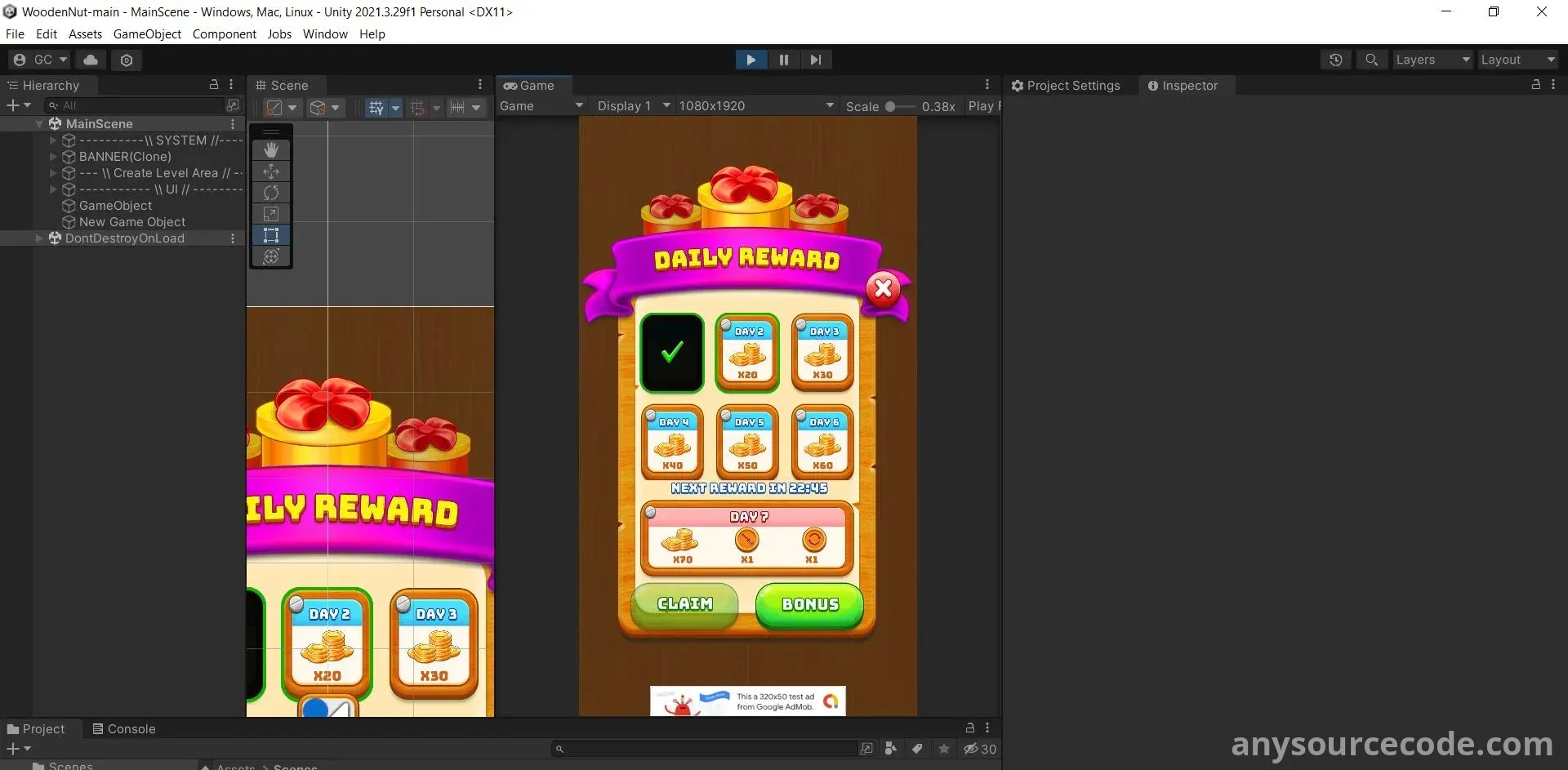
Task: Switch to the Console tab
Action: click(x=123, y=729)
